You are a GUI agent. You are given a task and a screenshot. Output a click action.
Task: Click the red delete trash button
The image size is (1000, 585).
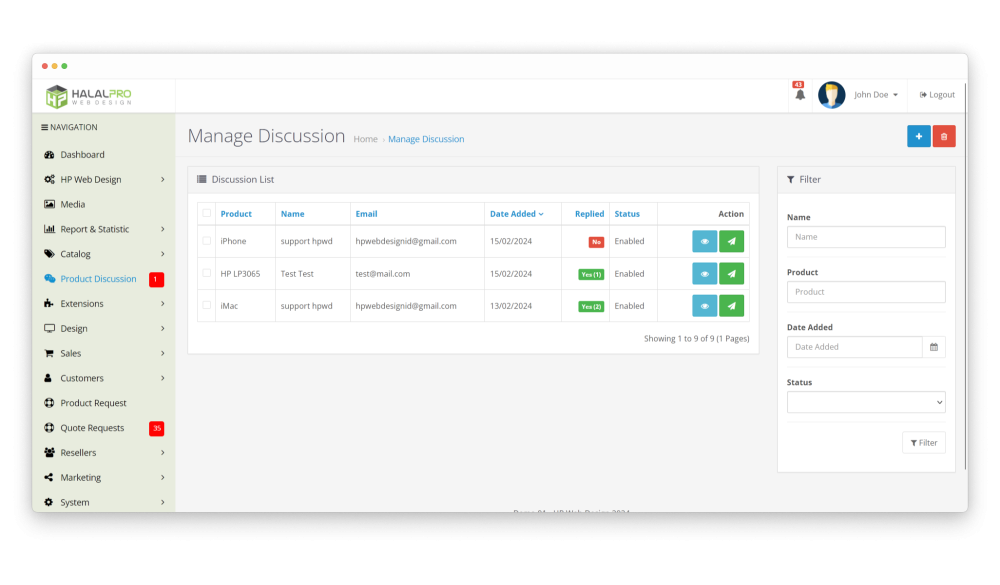coord(944,136)
